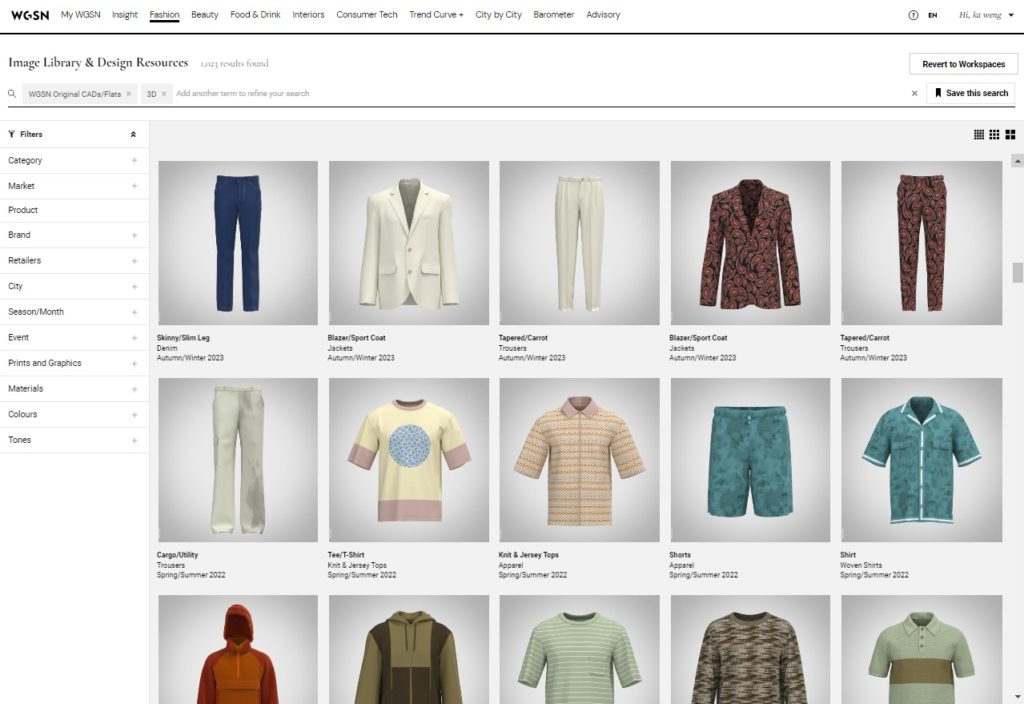
Task: Open the Food & Drink section
Action: click(x=255, y=14)
